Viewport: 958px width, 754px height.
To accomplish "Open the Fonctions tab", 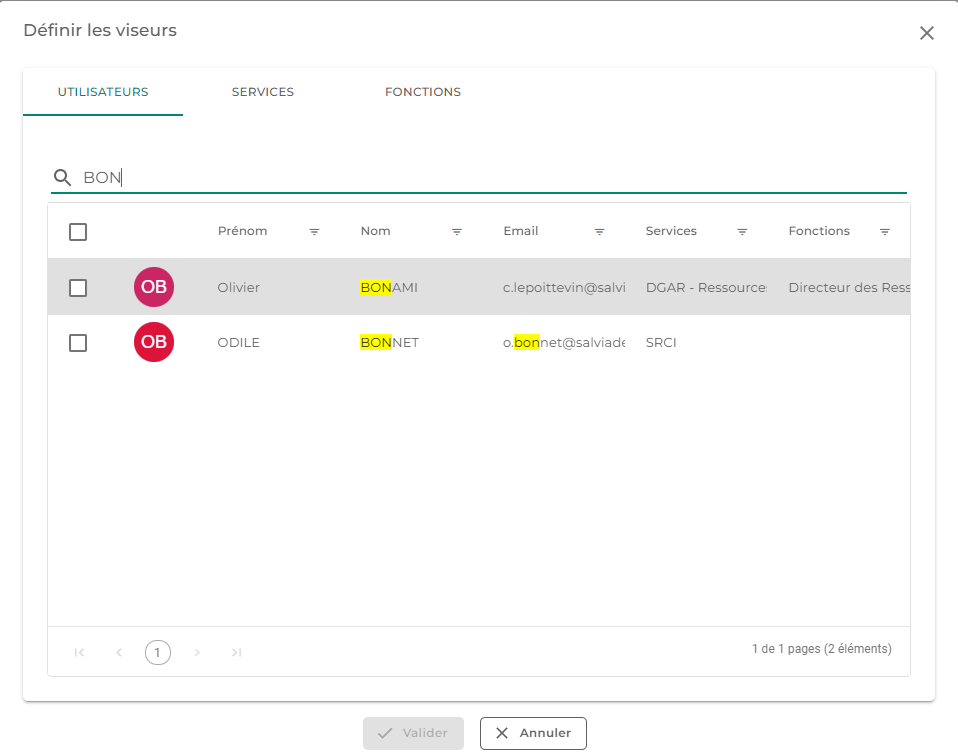I will pos(423,92).
